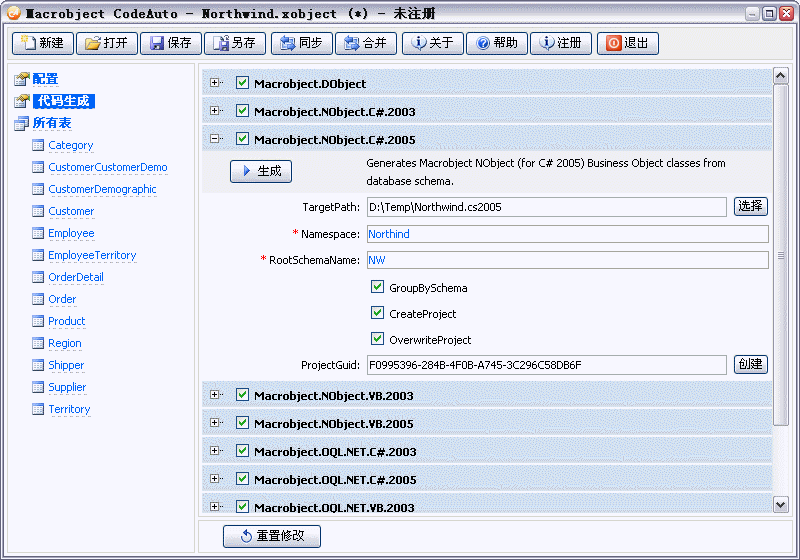Image resolution: width=800 pixels, height=560 pixels.
Task: Click the ProjectGuid input field
Action: coord(546,365)
